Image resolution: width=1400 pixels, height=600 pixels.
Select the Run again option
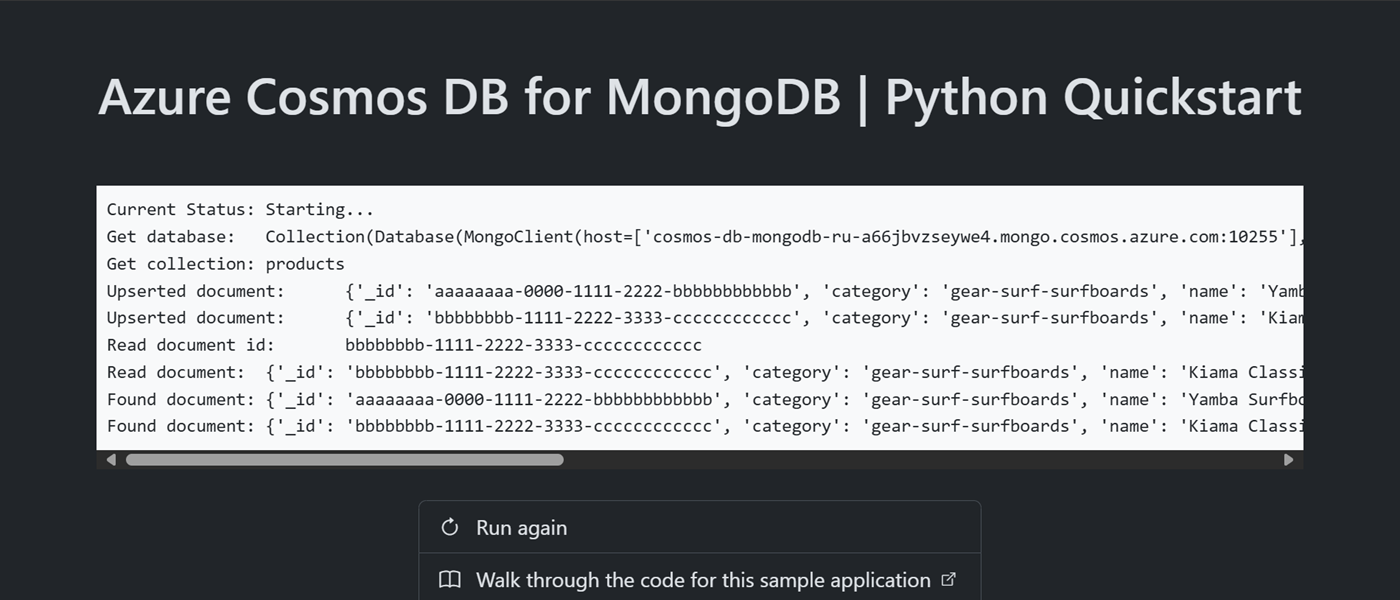tap(521, 527)
